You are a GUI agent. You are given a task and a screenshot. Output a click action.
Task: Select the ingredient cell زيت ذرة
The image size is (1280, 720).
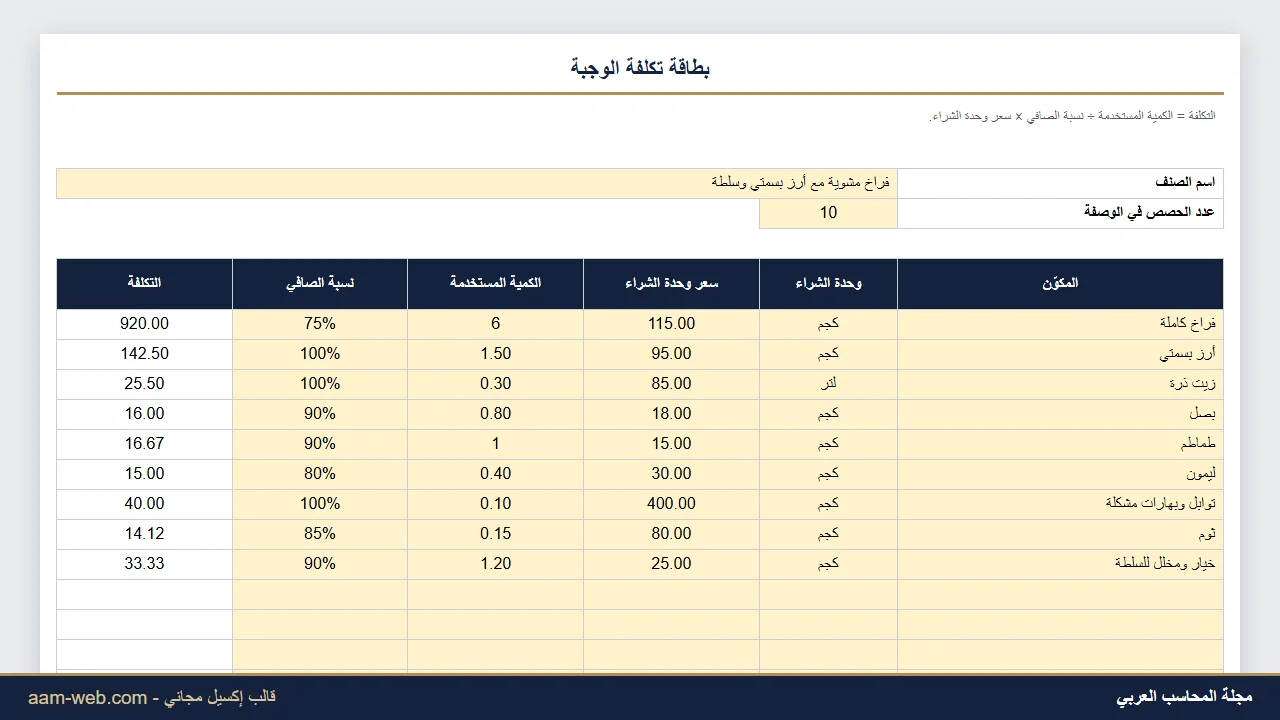[x=1060, y=384]
